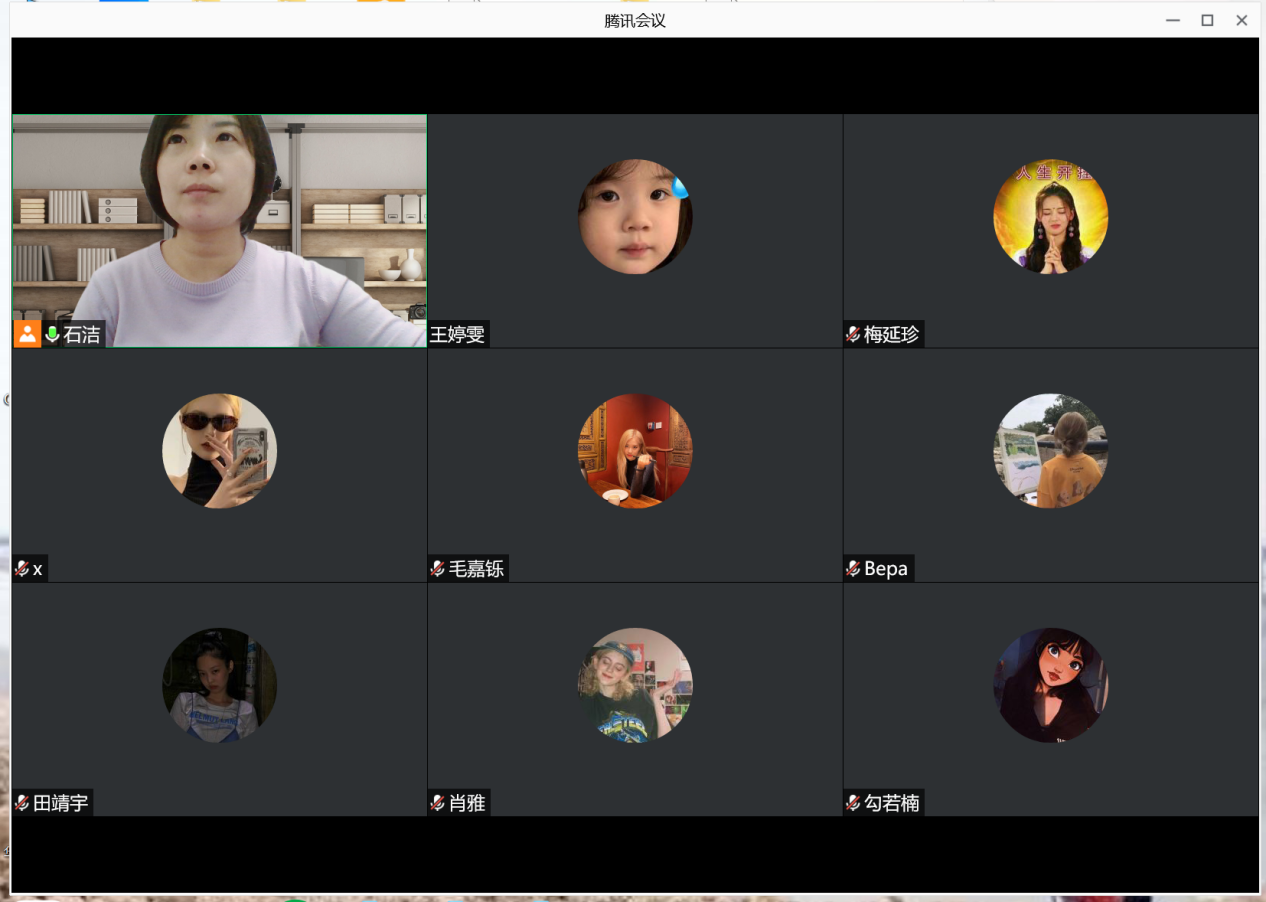Click 王婷雯's child face avatar
This screenshot has height=902, width=1266.
pos(635,217)
